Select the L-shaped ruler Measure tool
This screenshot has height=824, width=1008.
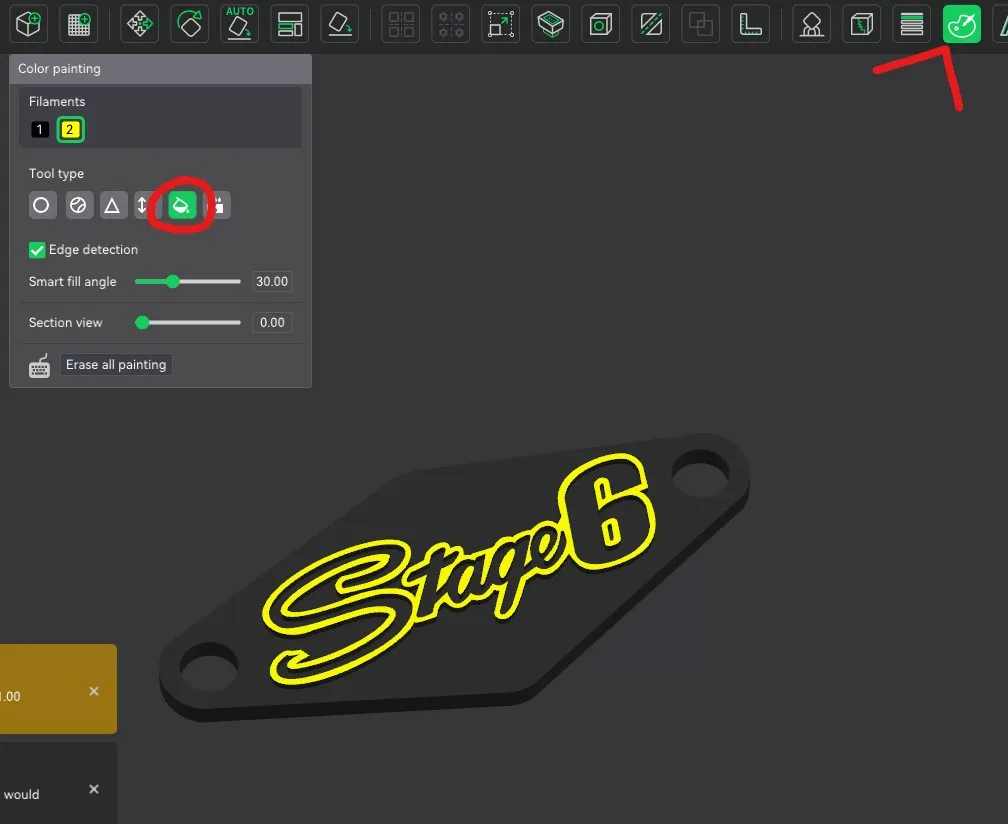click(751, 24)
